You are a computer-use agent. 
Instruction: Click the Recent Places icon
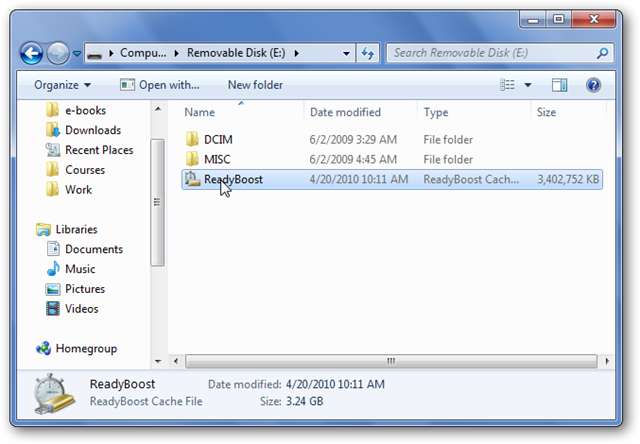pos(53,150)
